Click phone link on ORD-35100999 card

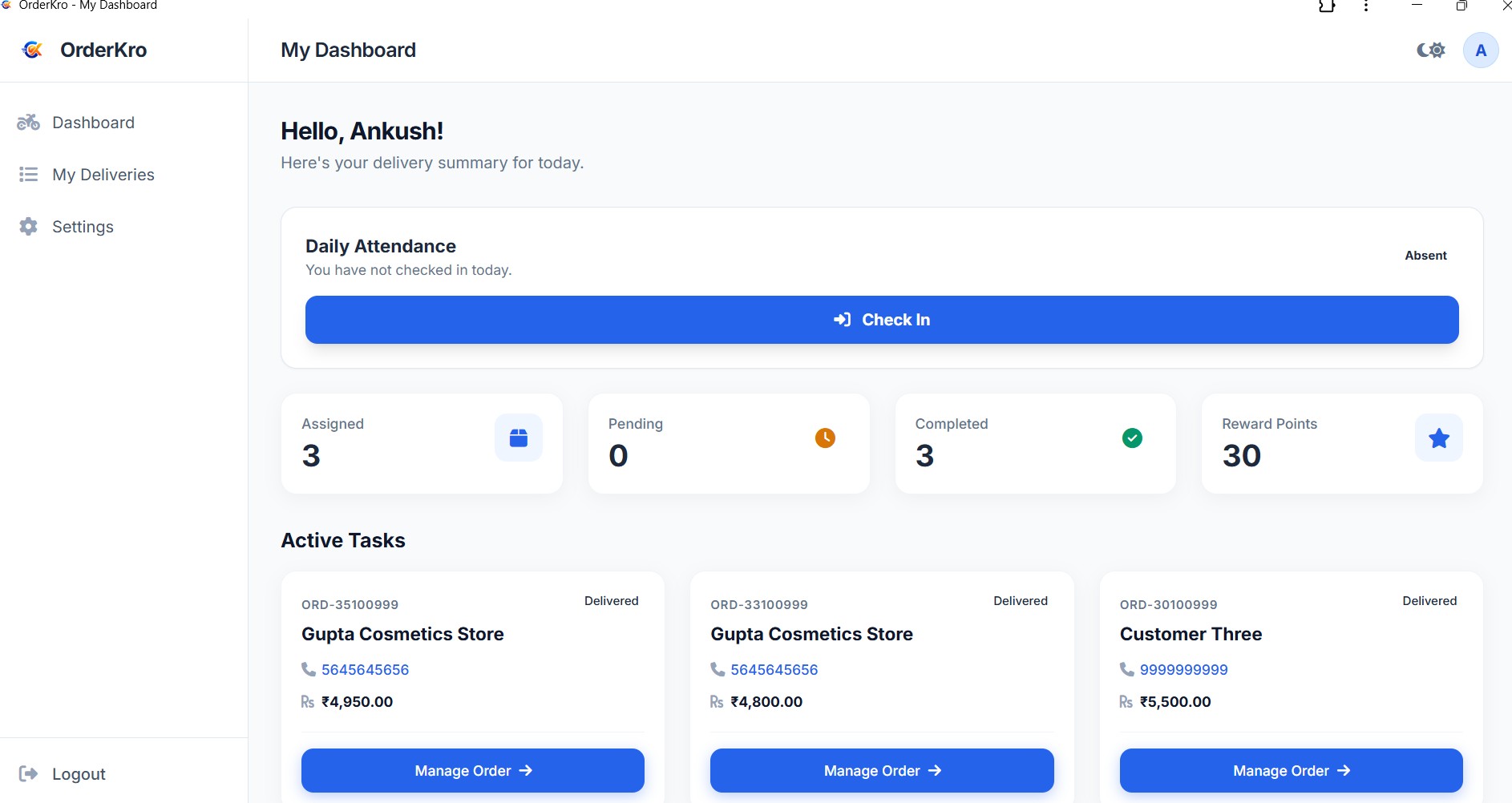coord(365,669)
